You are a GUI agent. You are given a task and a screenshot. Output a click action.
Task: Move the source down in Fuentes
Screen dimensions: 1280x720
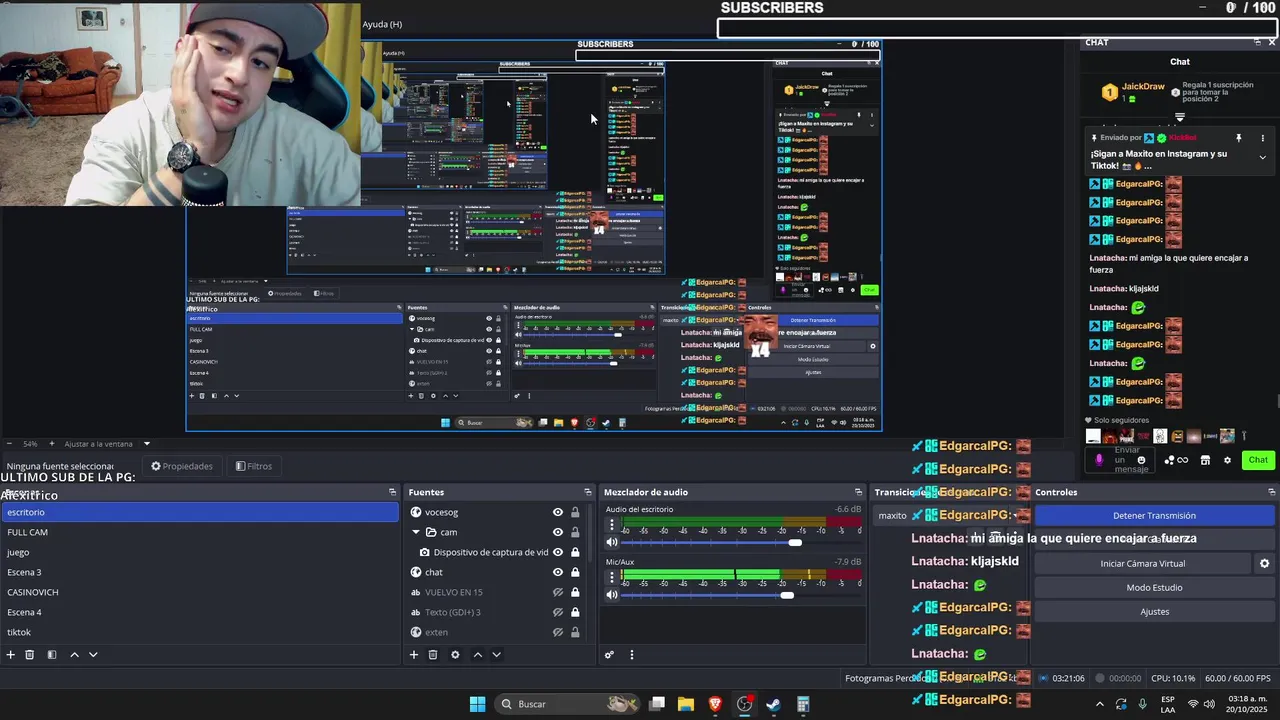click(496, 655)
